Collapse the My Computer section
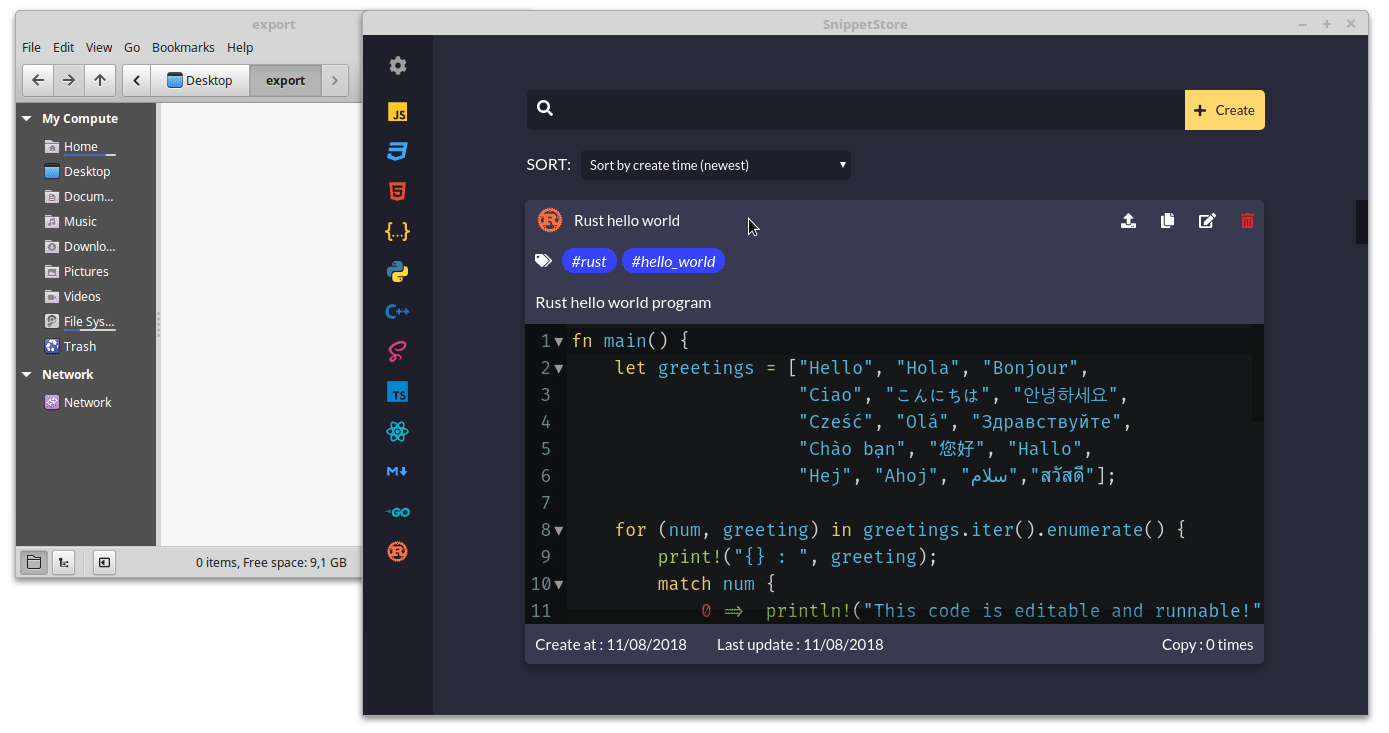The width and height of the screenshot is (1389, 733). pyautogui.click(x=27, y=119)
